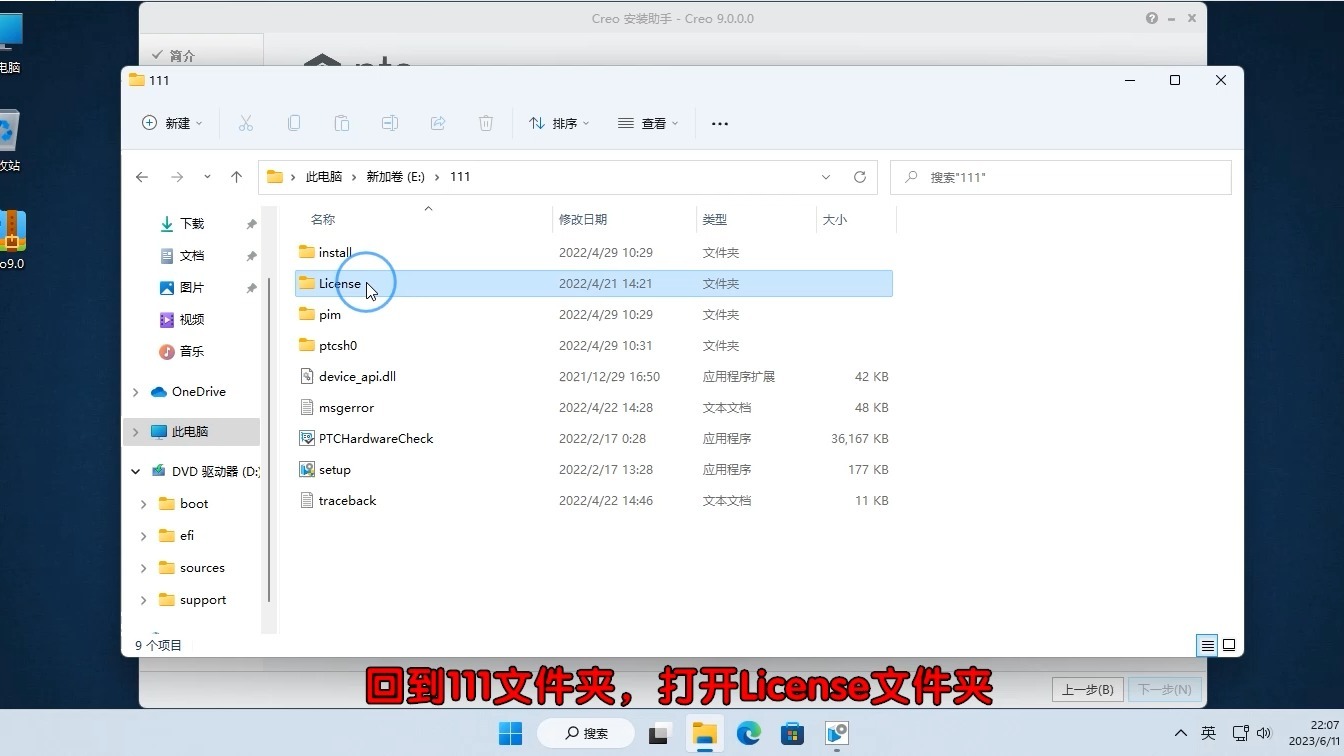Viewport: 1344px width, 756px height.
Task: Open the address bar history dropdown
Action: coord(826,176)
